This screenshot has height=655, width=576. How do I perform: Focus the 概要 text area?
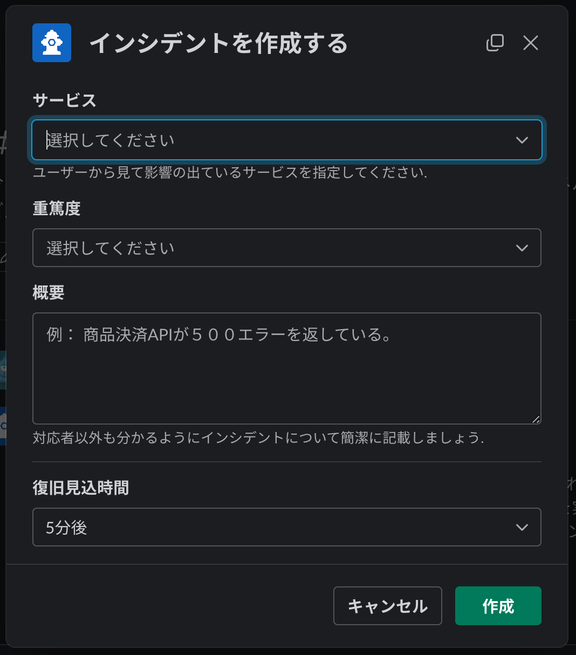tap(287, 368)
